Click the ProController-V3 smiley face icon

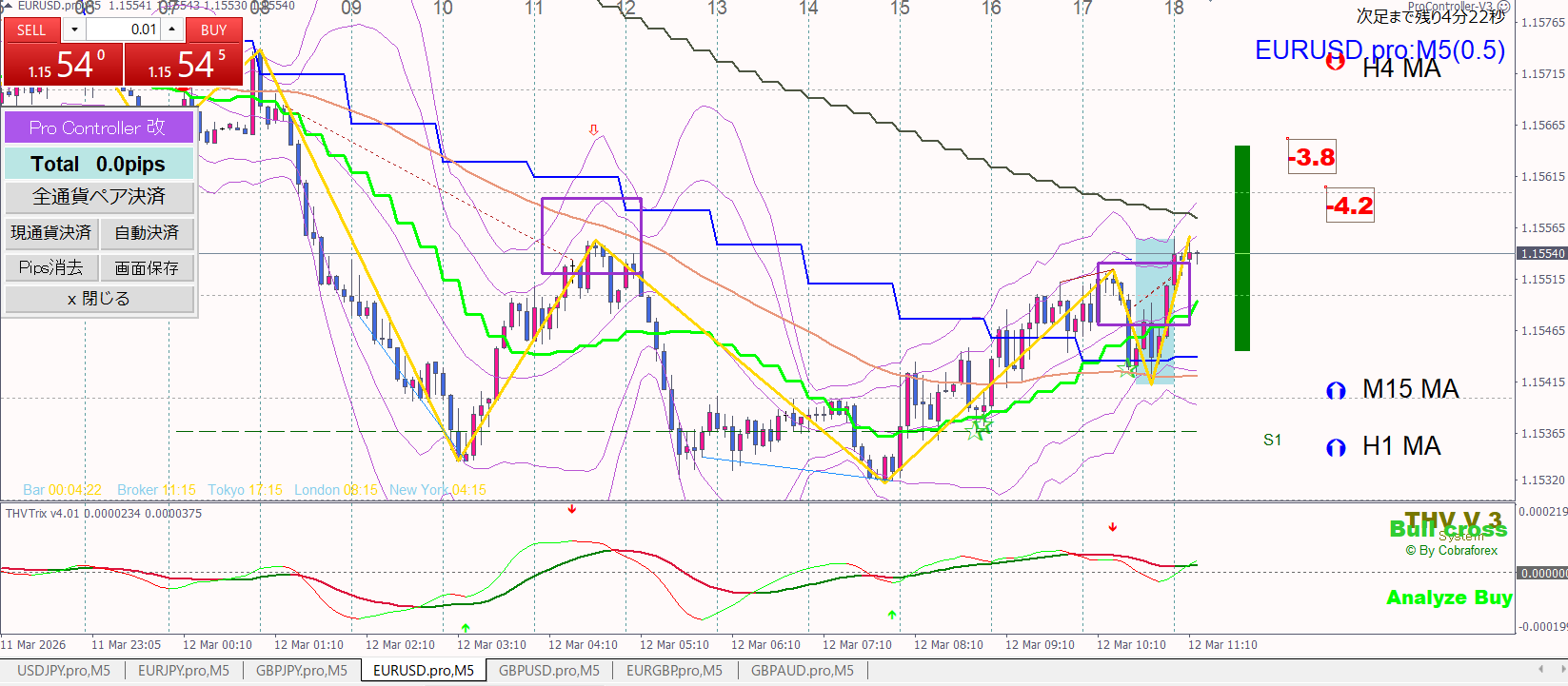[1504, 7]
